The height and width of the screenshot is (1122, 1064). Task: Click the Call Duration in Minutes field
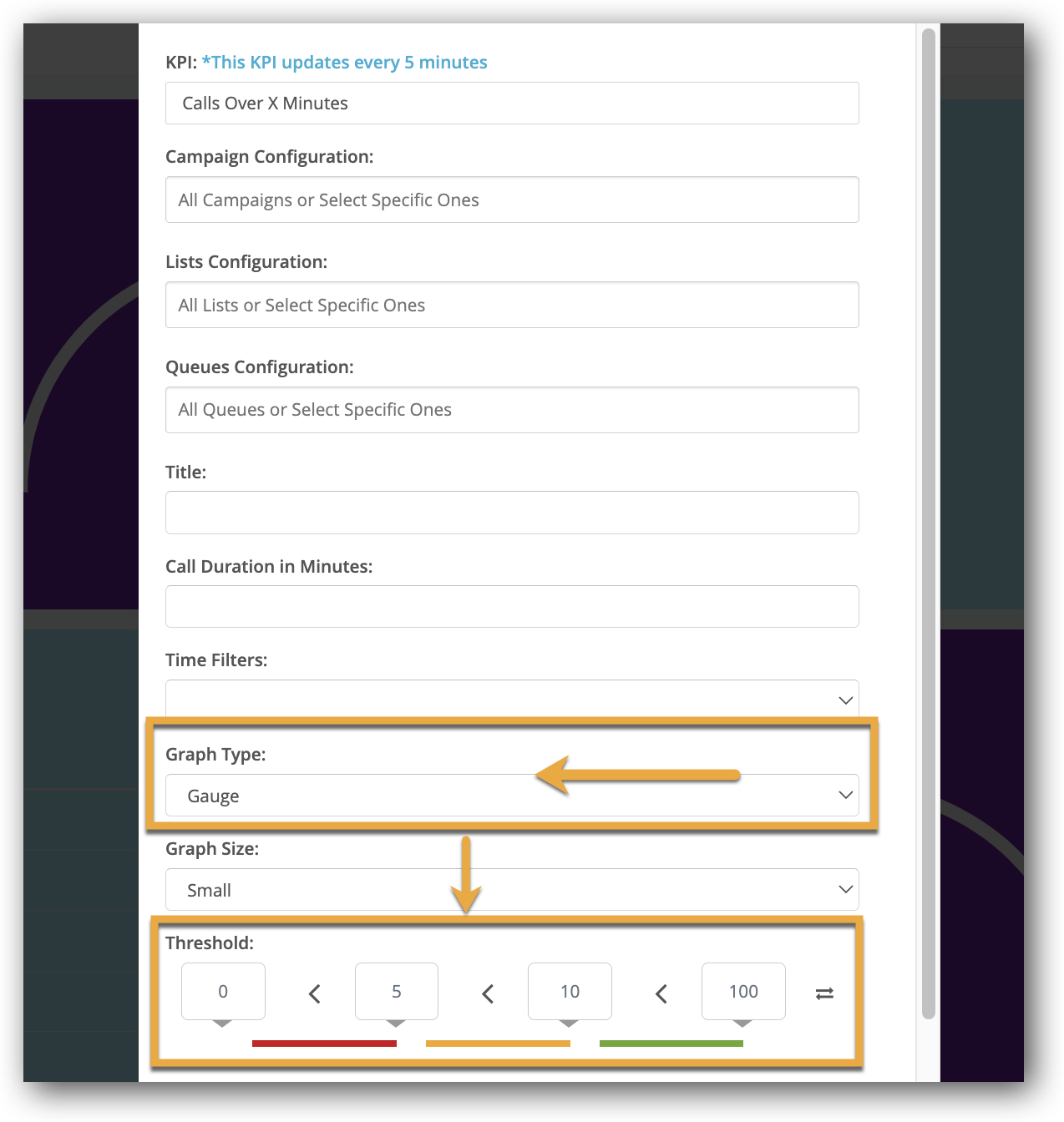[x=511, y=607]
